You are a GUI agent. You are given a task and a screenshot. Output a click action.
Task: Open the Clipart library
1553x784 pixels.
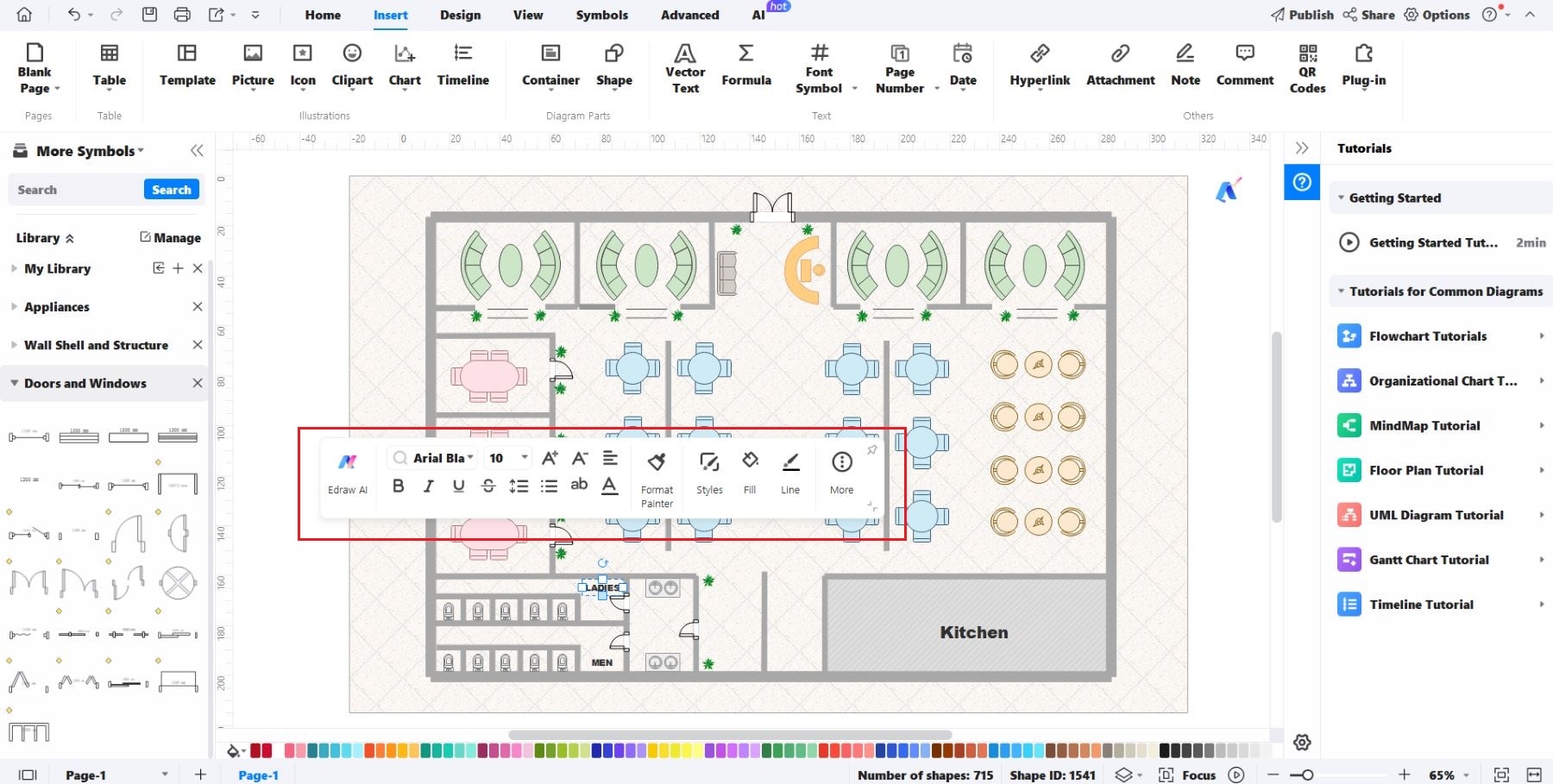tap(352, 66)
